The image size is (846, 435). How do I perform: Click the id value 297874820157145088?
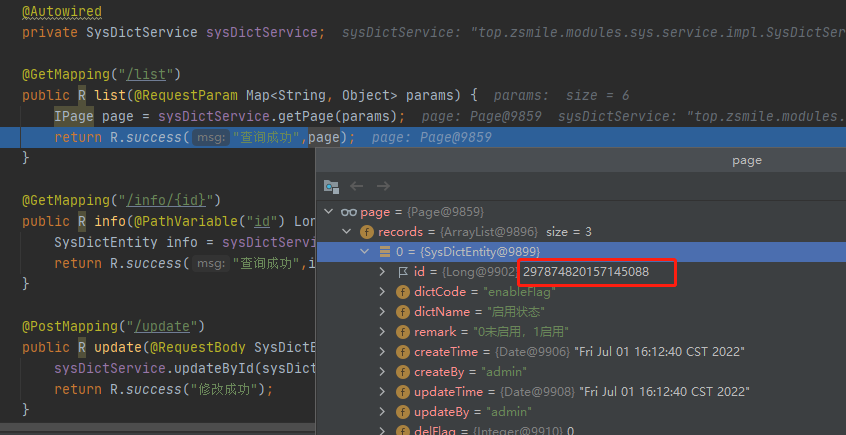(585, 272)
